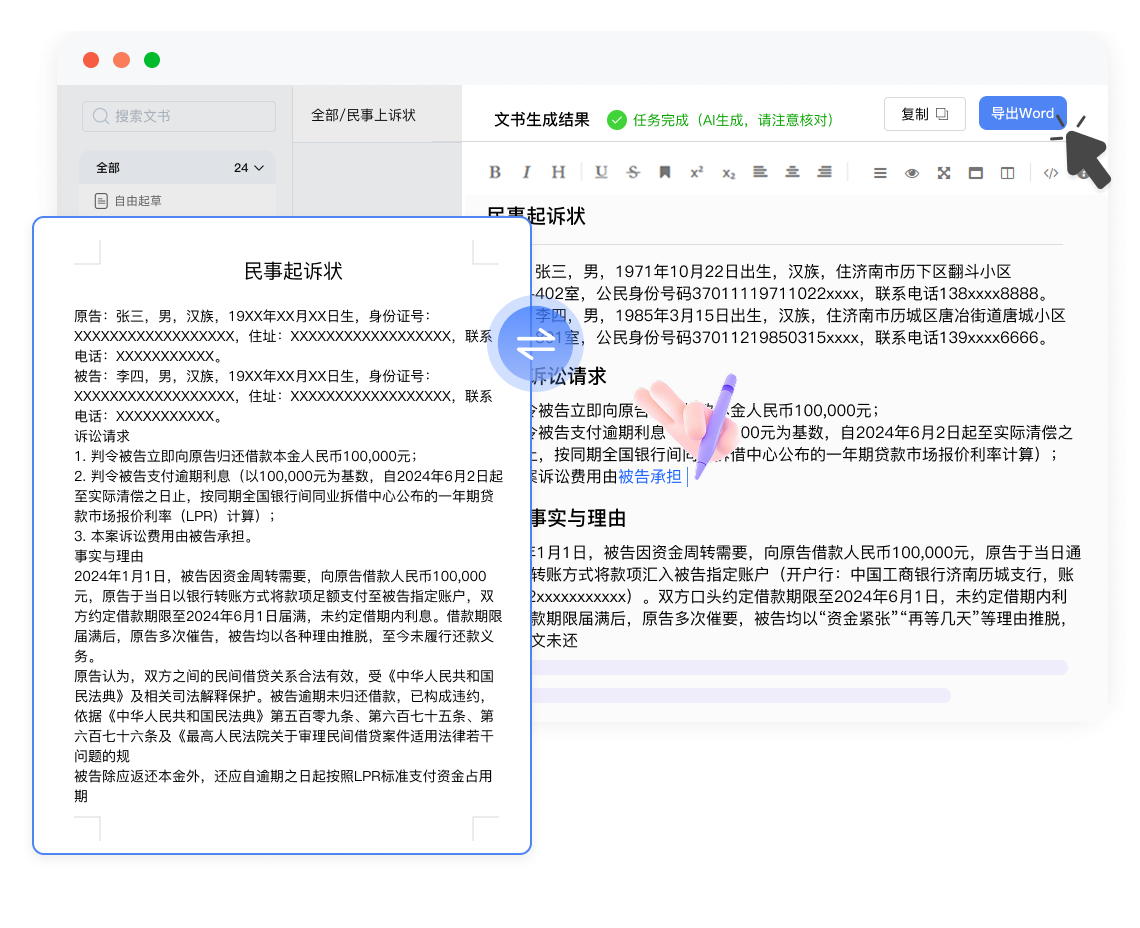
Task: Apply subscript x₂ formatting
Action: pos(729,172)
